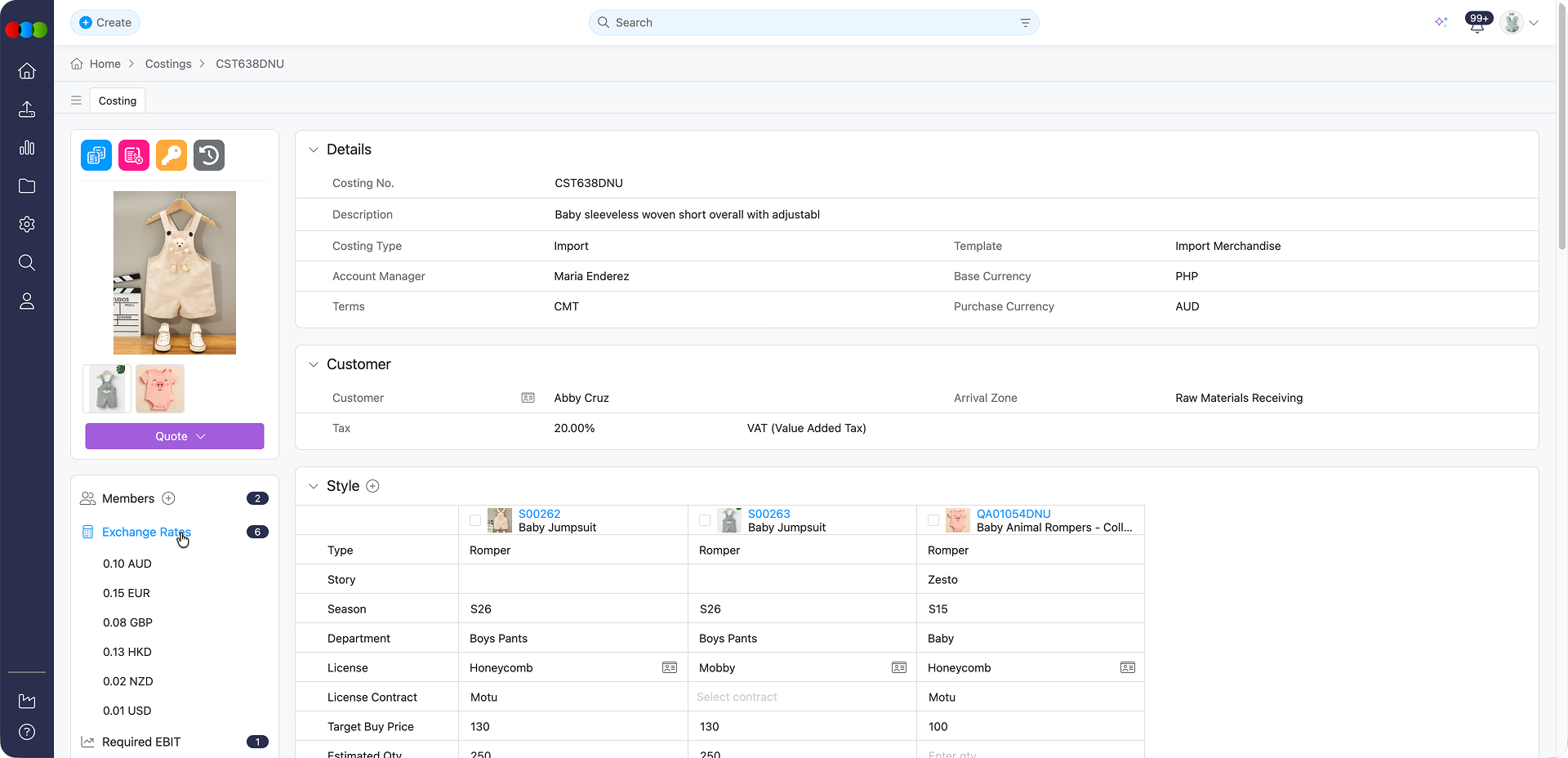Tick the QA01054DNU style checkbox

pyautogui.click(x=933, y=520)
